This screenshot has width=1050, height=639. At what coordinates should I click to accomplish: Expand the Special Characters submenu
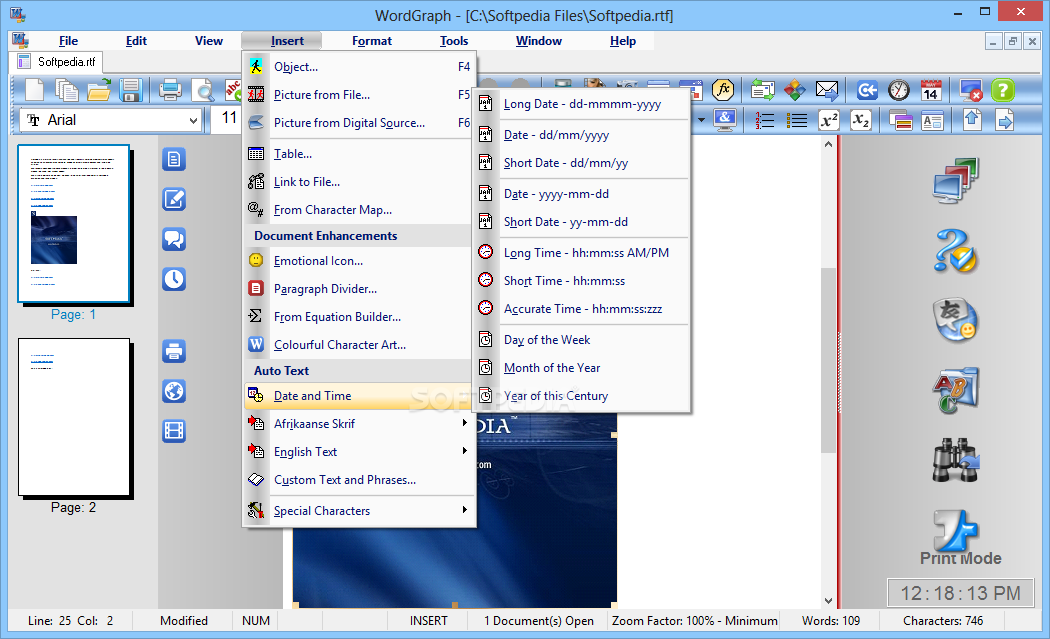click(x=360, y=510)
